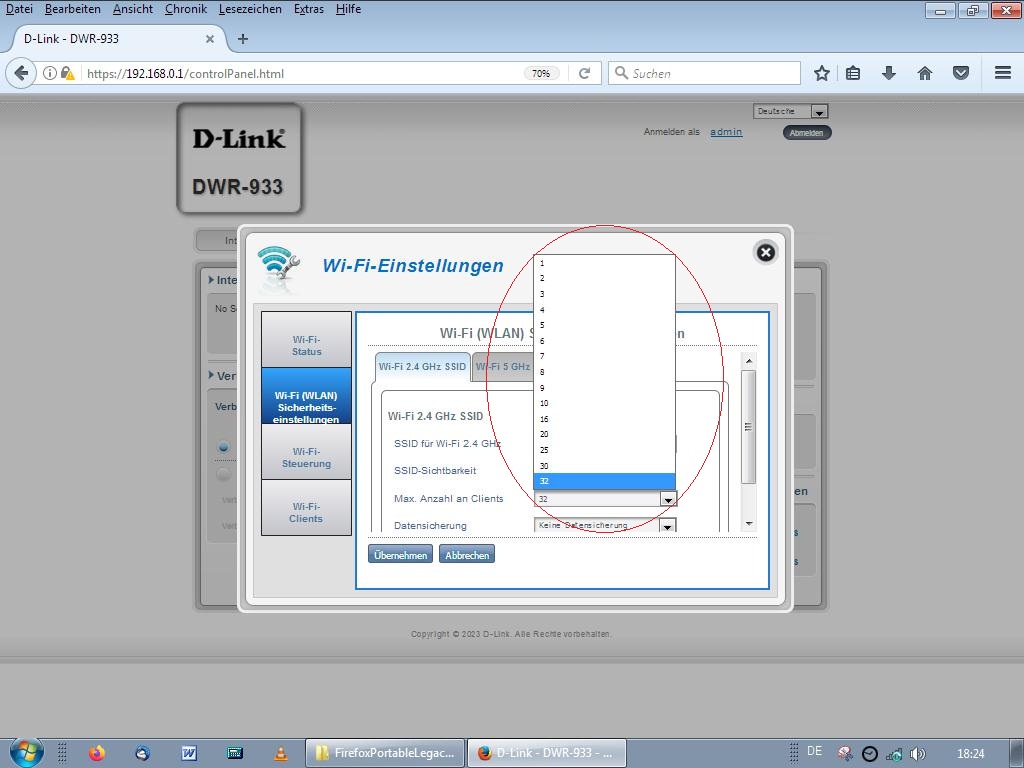This screenshot has height=768, width=1024.
Task: Bookmark this page with the star icon
Action: pos(822,73)
